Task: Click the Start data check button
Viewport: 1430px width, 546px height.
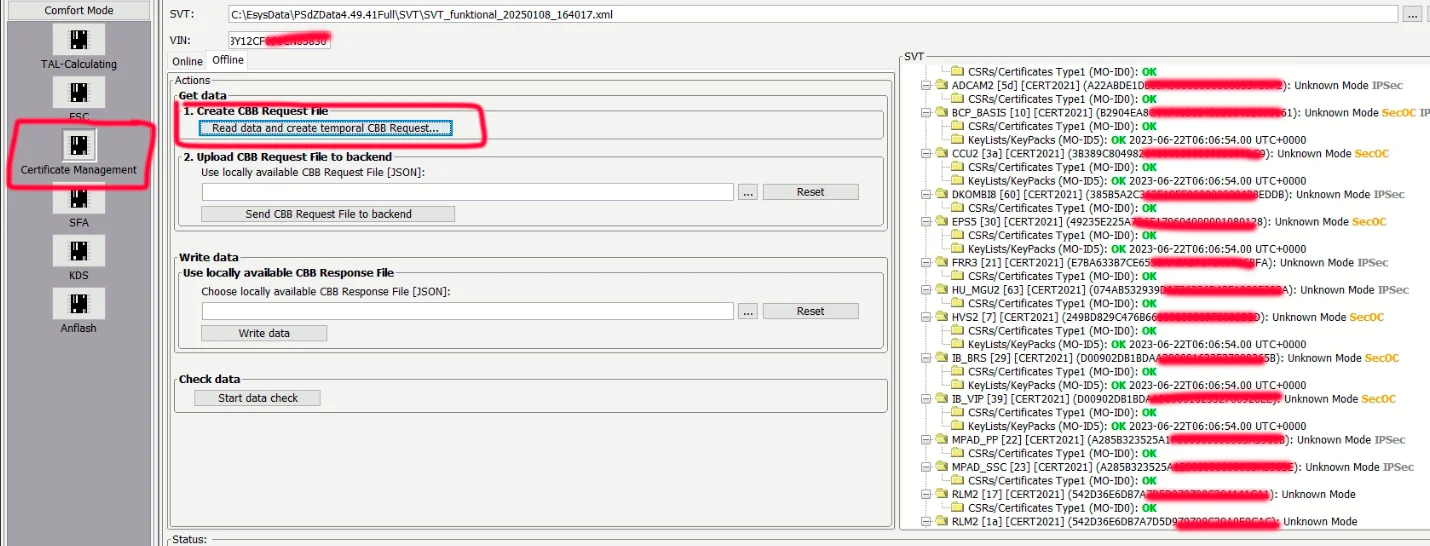Action: [x=258, y=398]
